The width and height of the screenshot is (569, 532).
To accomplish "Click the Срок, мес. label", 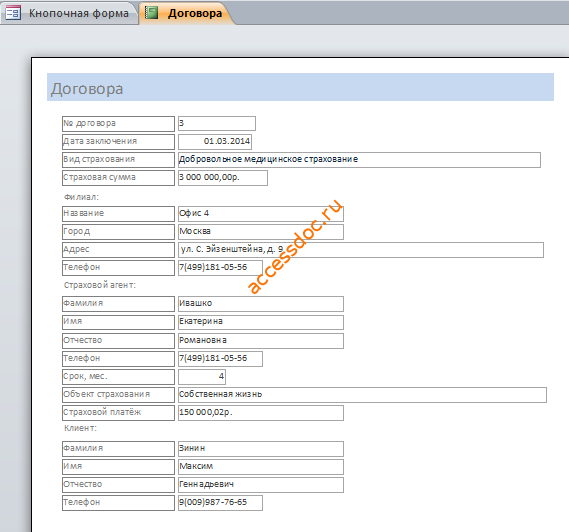I will click(x=118, y=377).
